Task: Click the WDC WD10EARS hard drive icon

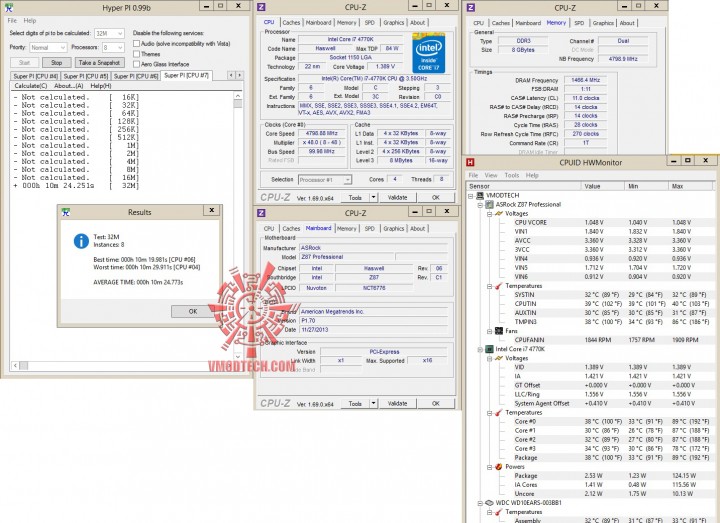Action: [x=489, y=503]
